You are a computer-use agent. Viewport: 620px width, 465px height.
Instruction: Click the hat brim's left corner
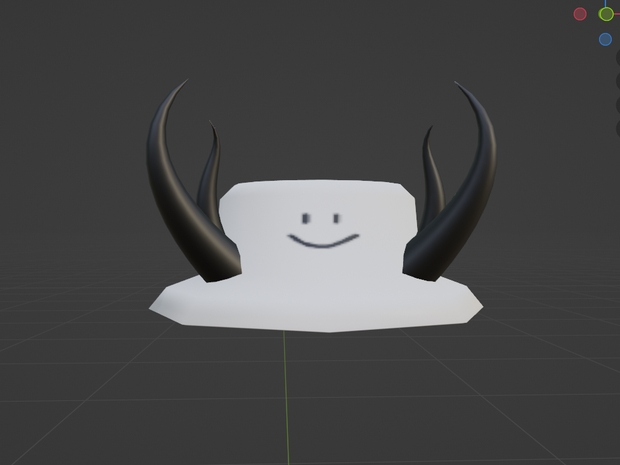pyautogui.click(x=157, y=306)
